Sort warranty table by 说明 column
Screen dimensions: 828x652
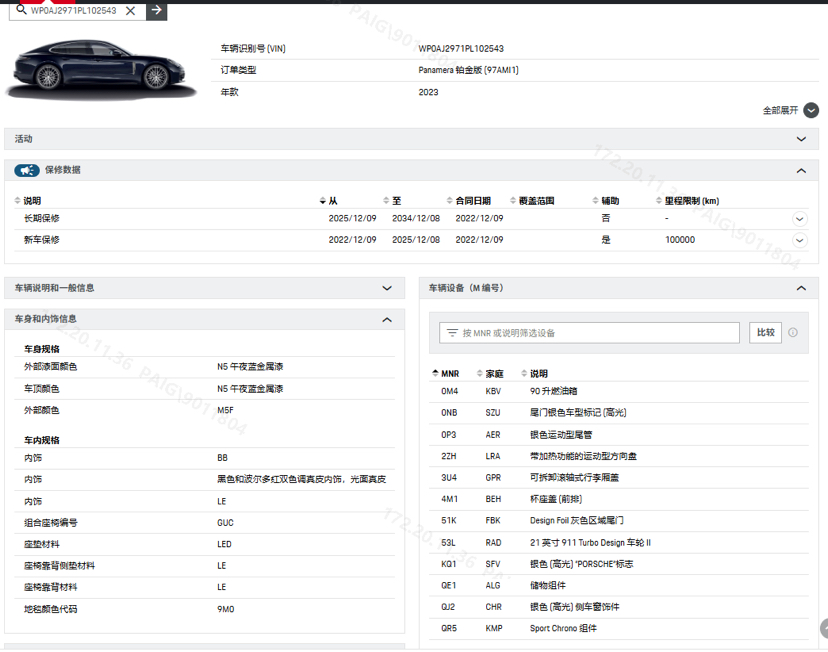point(27,201)
